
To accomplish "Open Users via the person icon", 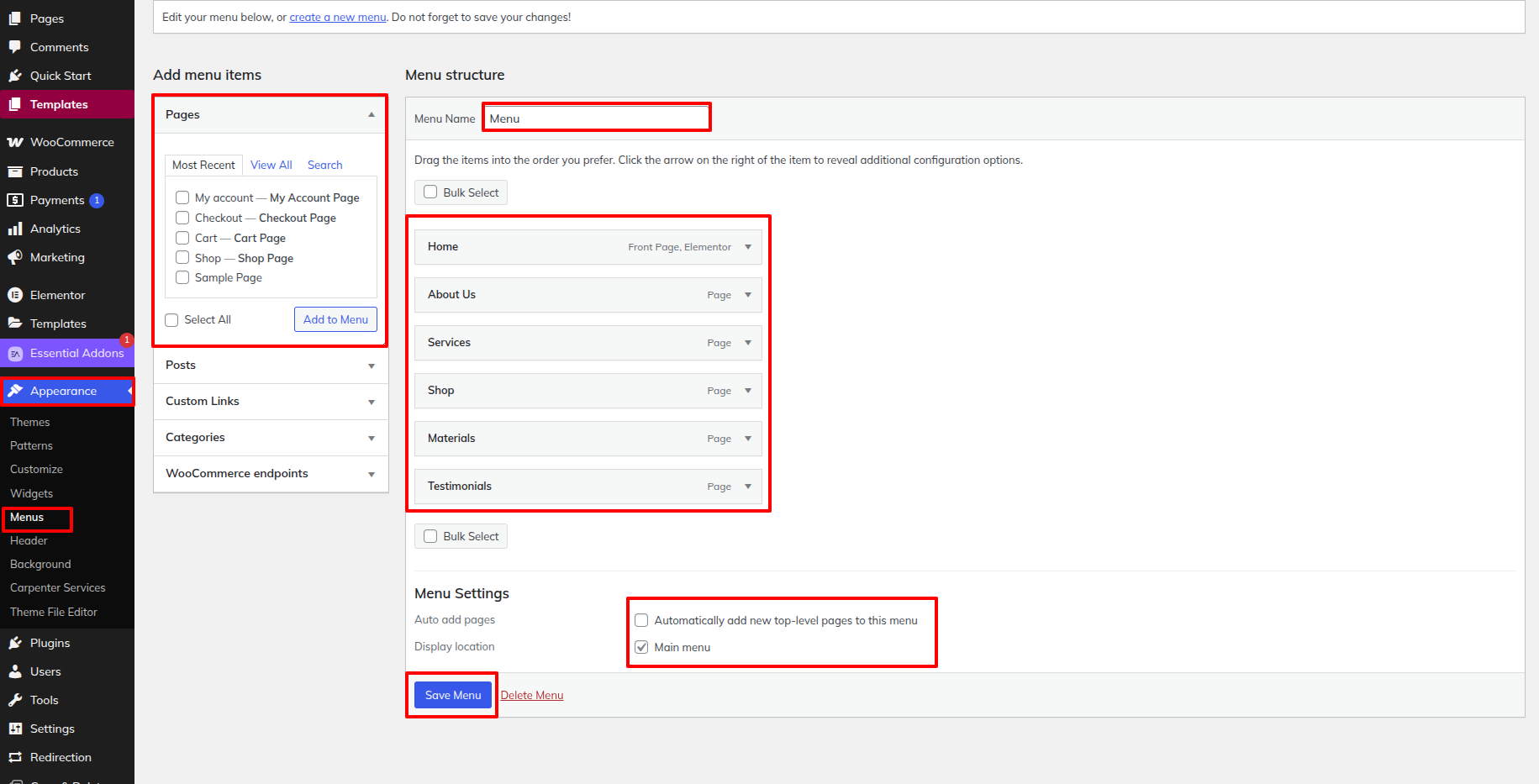I will click(15, 671).
